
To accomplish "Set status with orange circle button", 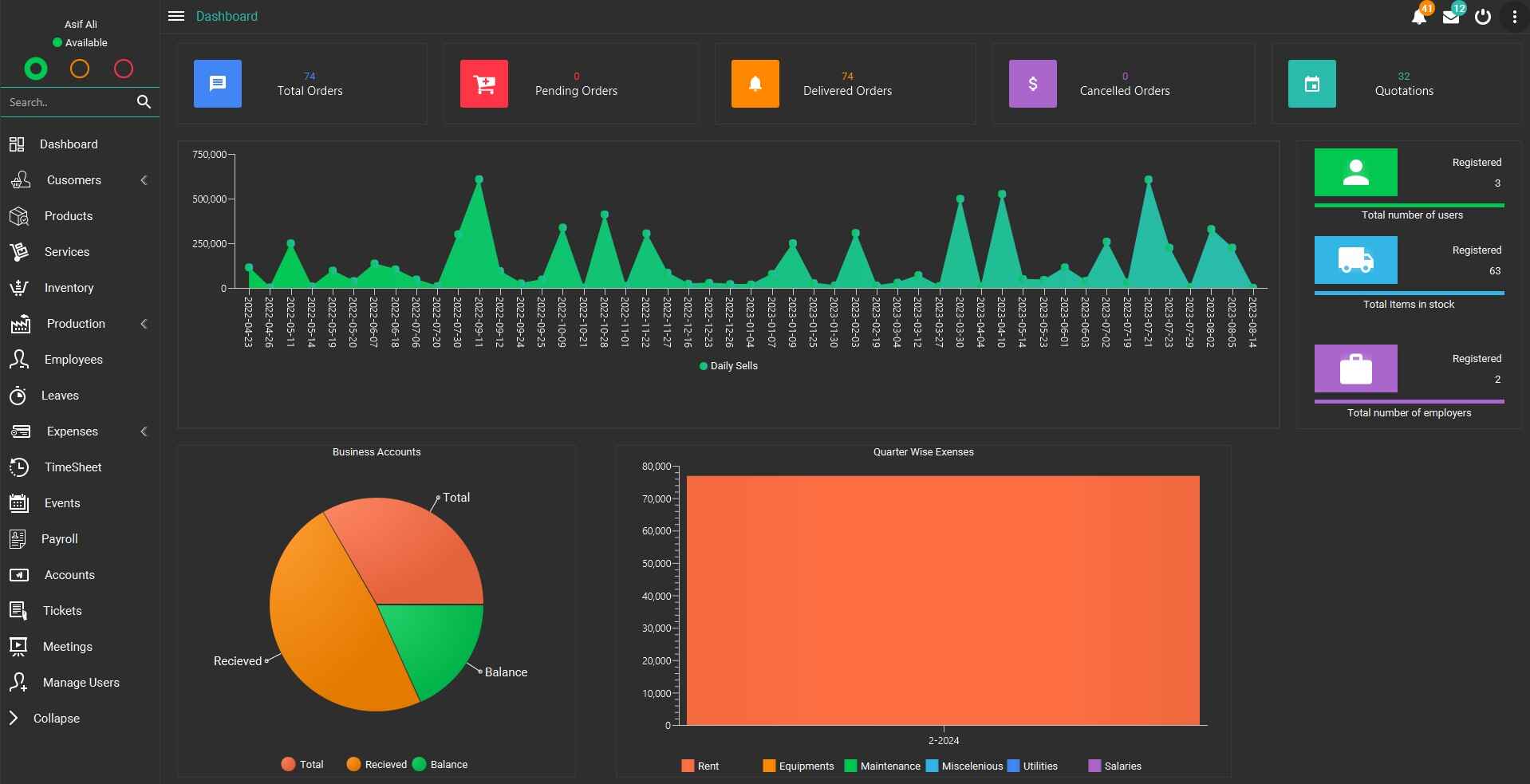I will (80, 69).
